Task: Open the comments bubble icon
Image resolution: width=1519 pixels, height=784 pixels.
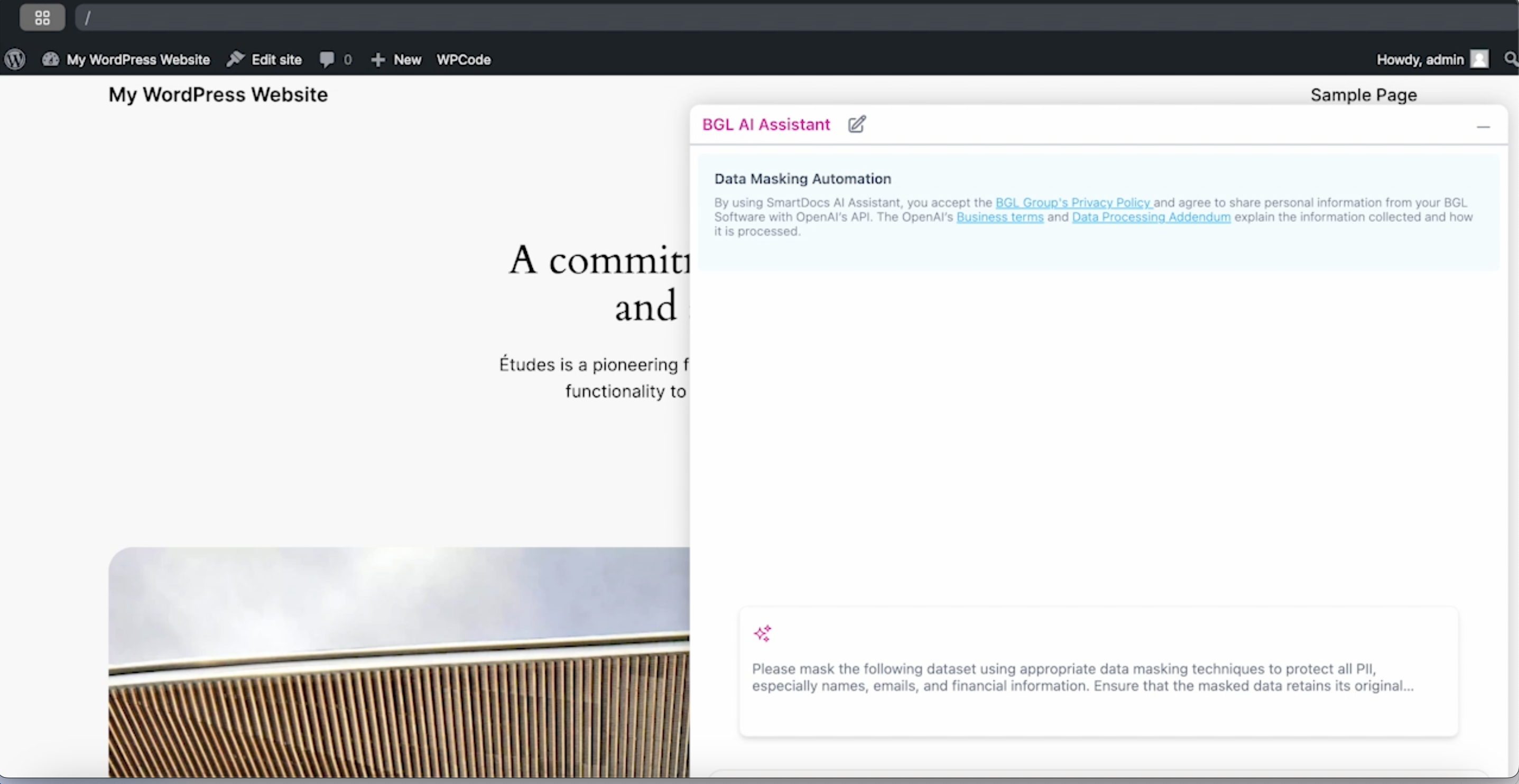Action: [x=326, y=60]
